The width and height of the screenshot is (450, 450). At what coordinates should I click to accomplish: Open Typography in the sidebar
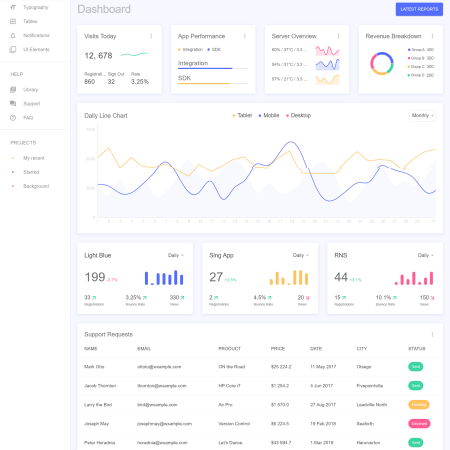point(36,7)
